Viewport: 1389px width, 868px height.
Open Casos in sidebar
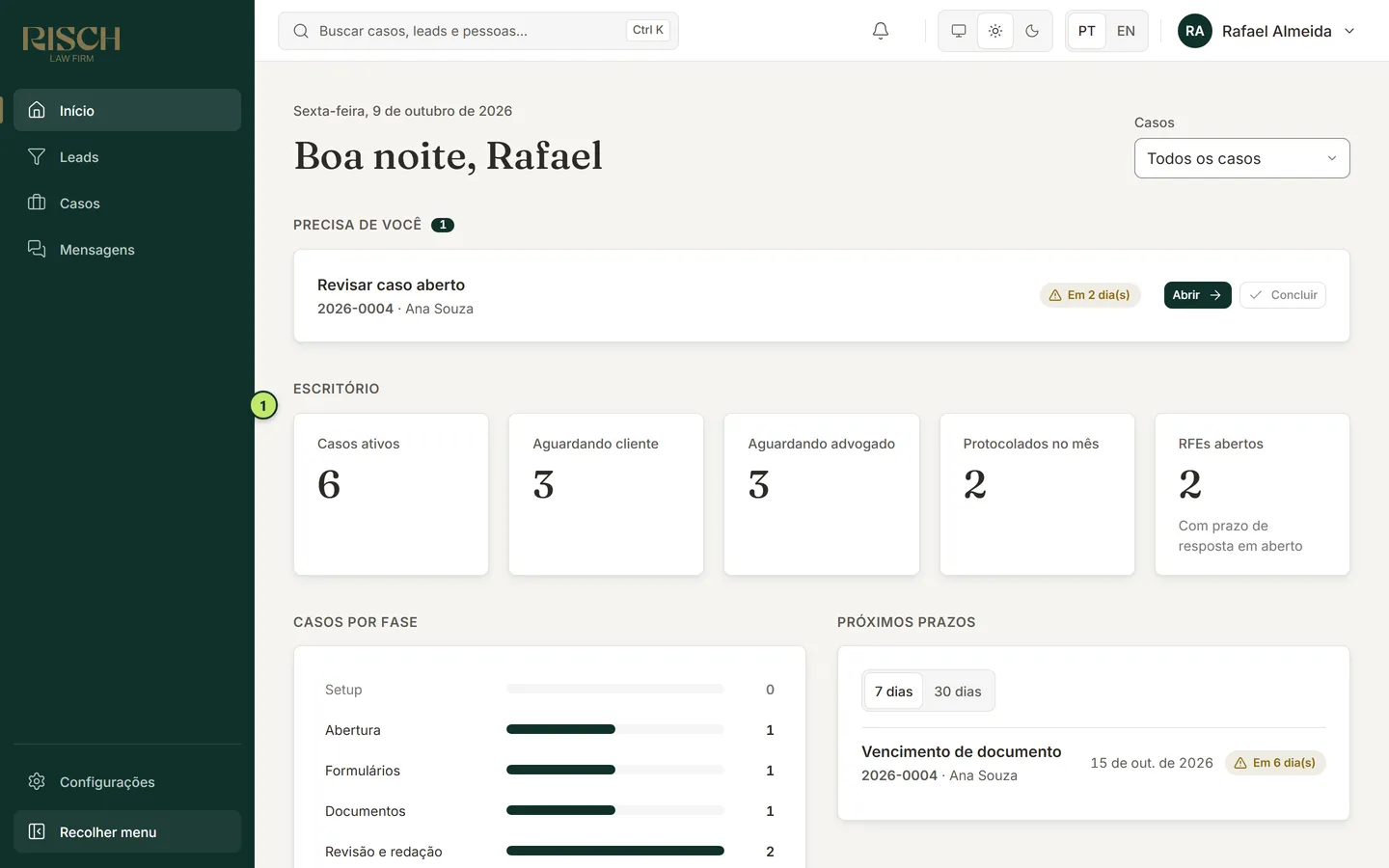click(x=127, y=203)
